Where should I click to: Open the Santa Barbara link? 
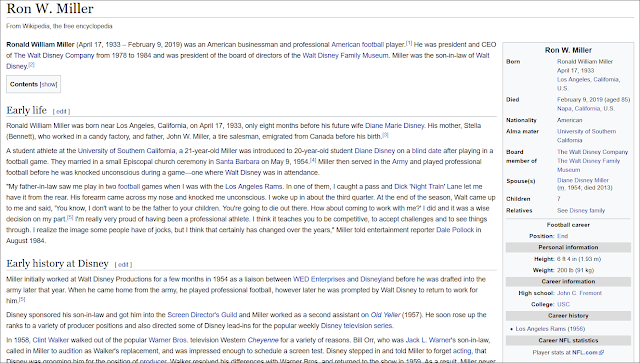tap(237, 162)
